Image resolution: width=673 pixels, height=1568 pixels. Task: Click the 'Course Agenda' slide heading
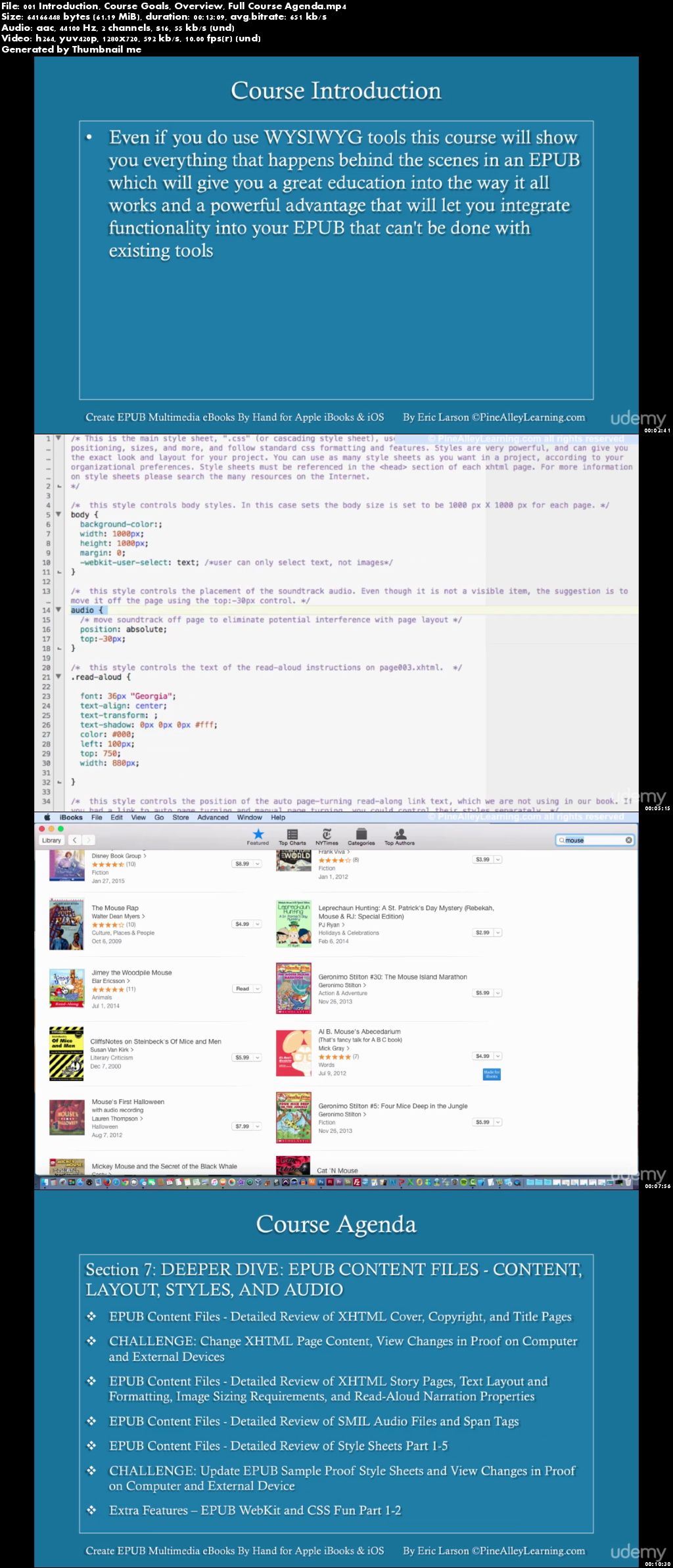[x=336, y=1224]
